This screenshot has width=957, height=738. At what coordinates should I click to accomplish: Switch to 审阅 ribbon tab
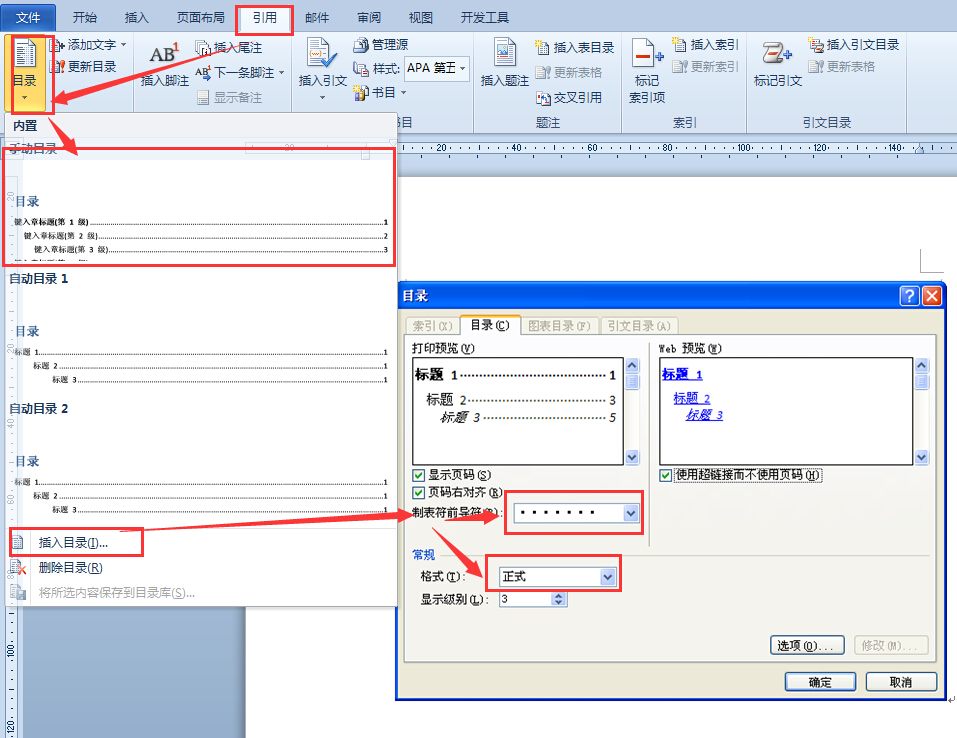point(369,18)
